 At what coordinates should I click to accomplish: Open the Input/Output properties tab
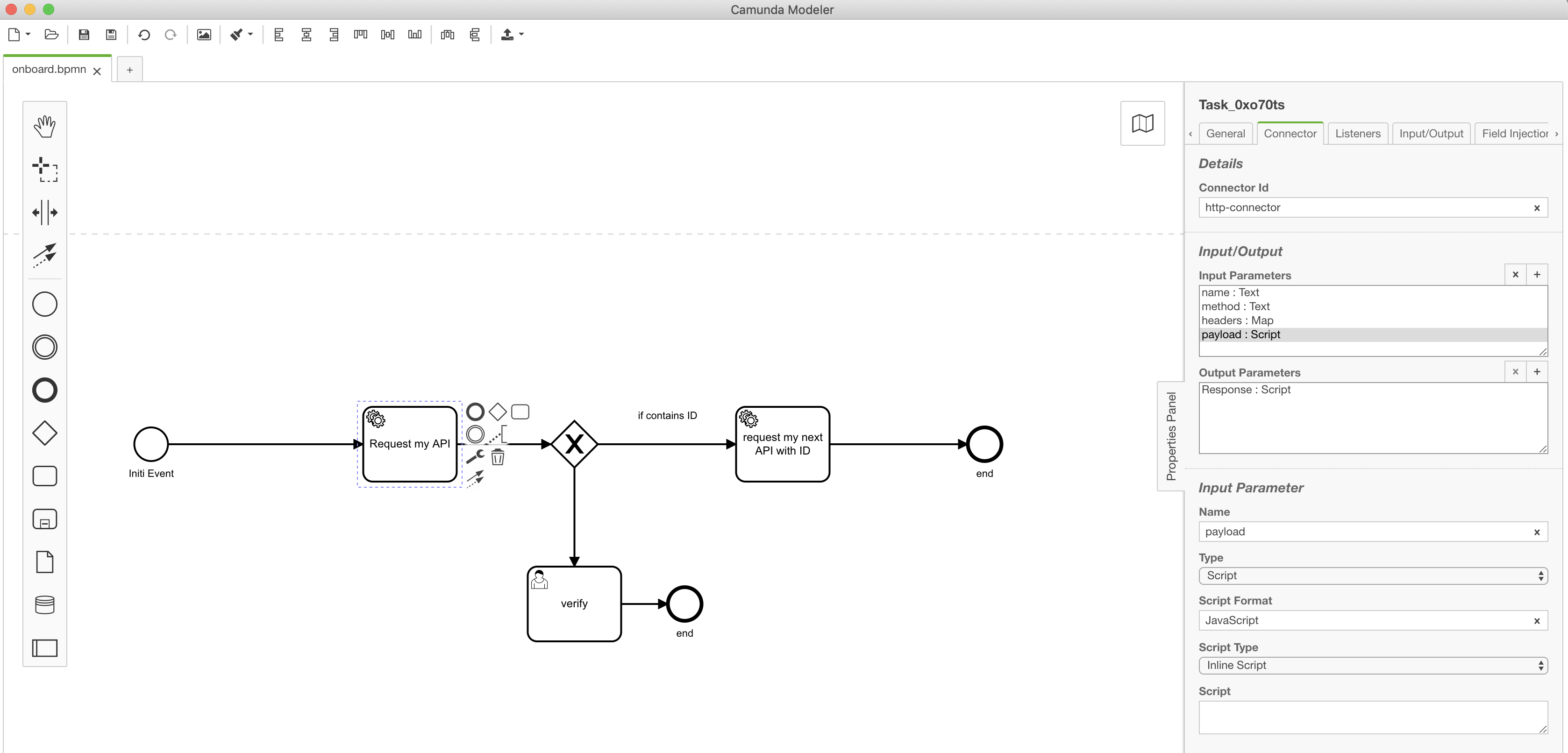pyautogui.click(x=1431, y=133)
